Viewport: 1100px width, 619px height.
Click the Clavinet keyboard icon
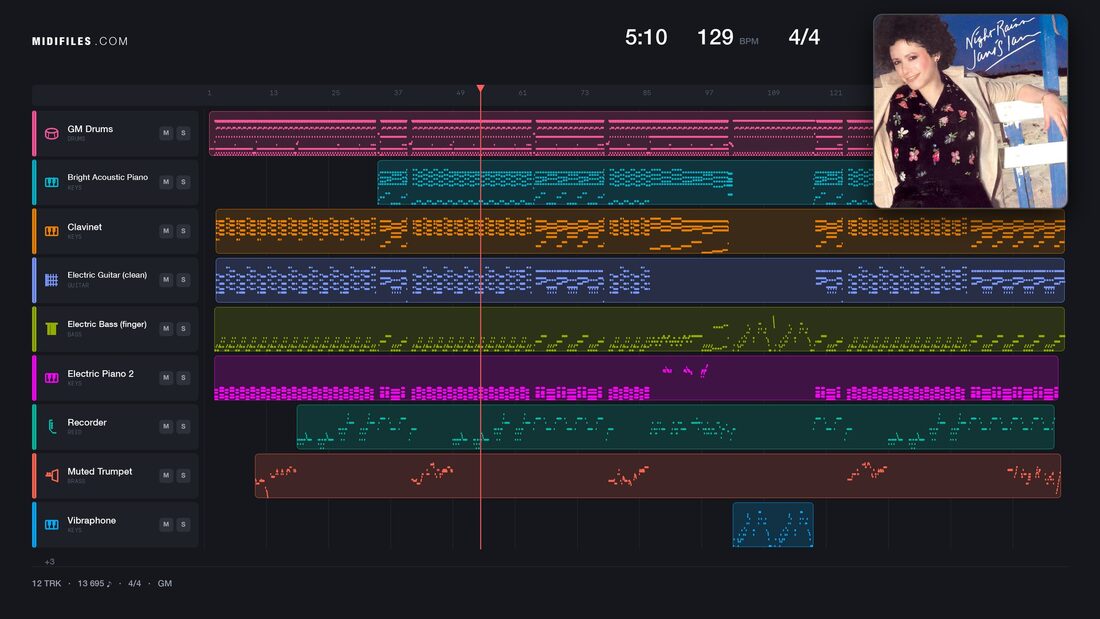[51, 231]
